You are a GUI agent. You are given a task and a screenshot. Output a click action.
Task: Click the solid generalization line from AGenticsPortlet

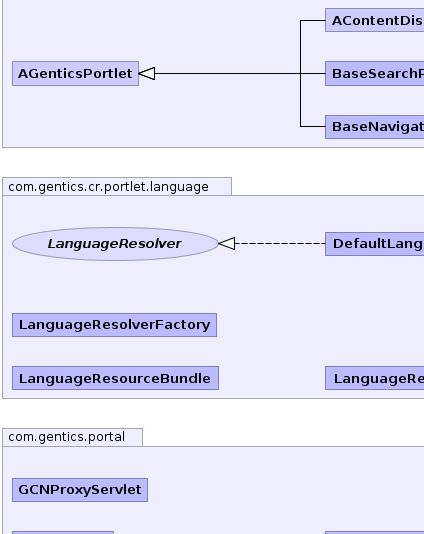[x=227, y=74]
